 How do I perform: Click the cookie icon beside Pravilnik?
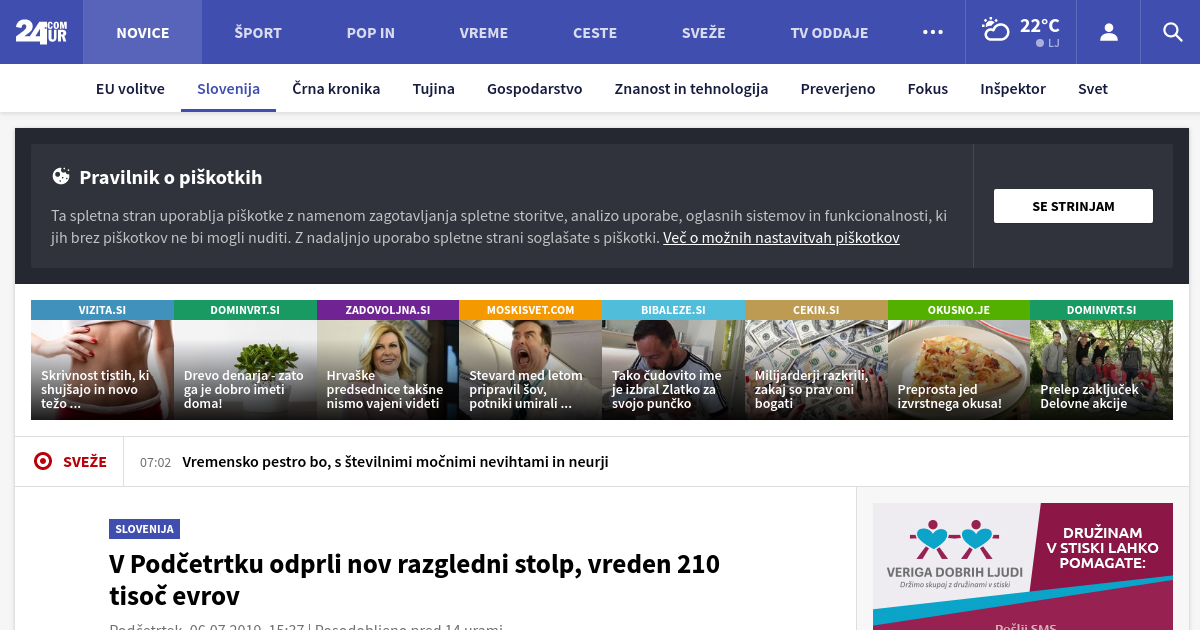point(61,177)
